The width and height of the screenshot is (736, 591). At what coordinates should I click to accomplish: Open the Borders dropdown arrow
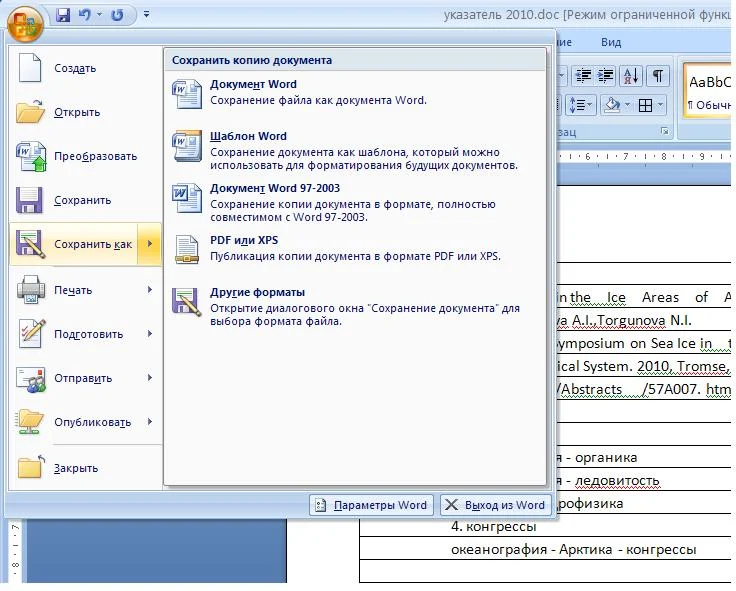(661, 105)
